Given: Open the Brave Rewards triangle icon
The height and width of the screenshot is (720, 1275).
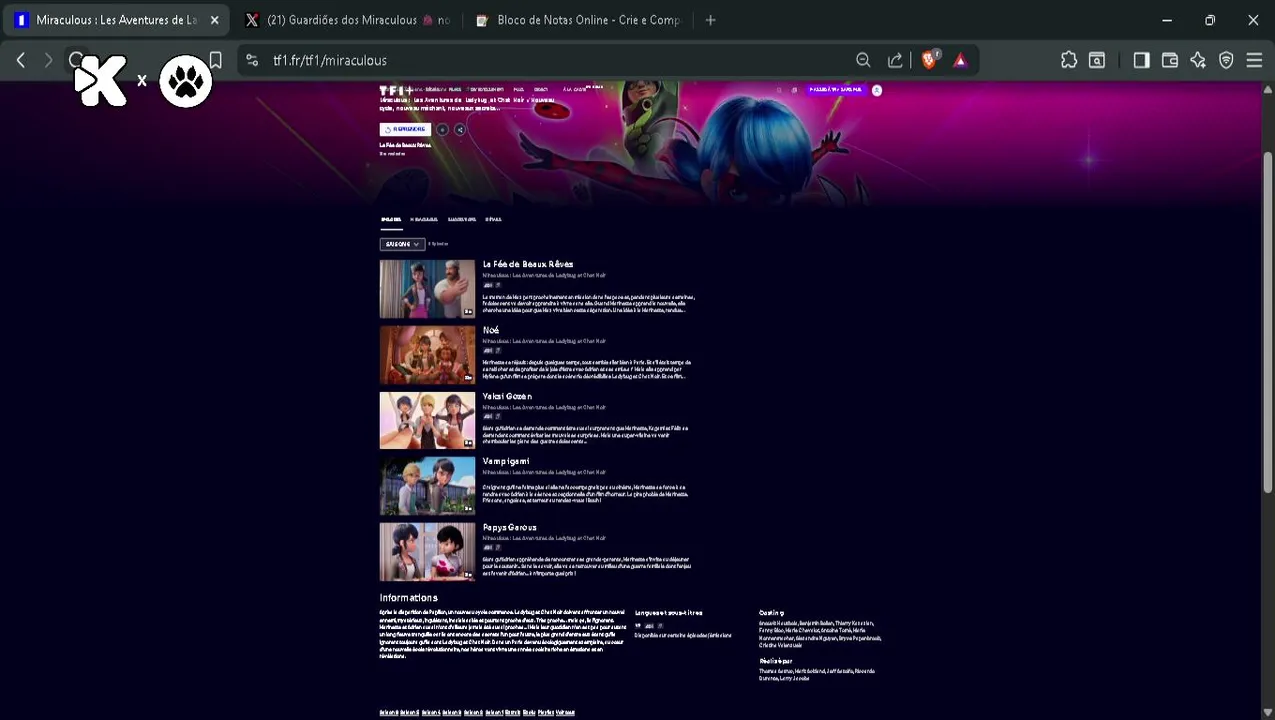Looking at the screenshot, I should [x=960, y=60].
